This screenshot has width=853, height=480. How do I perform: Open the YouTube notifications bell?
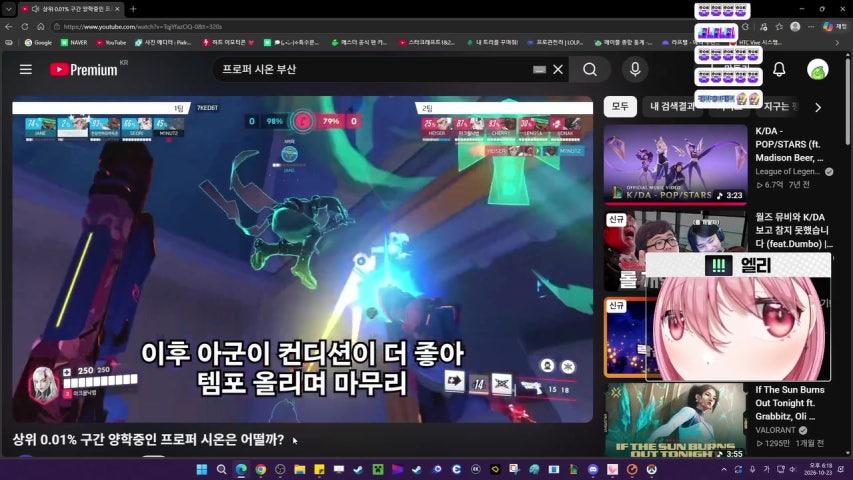pos(779,70)
